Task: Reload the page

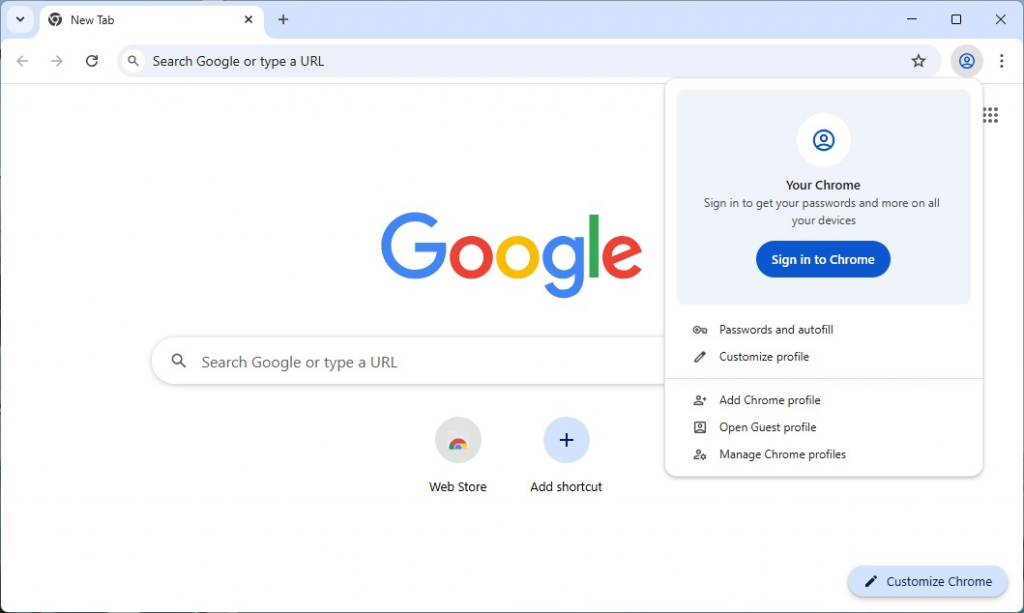Action: click(92, 61)
